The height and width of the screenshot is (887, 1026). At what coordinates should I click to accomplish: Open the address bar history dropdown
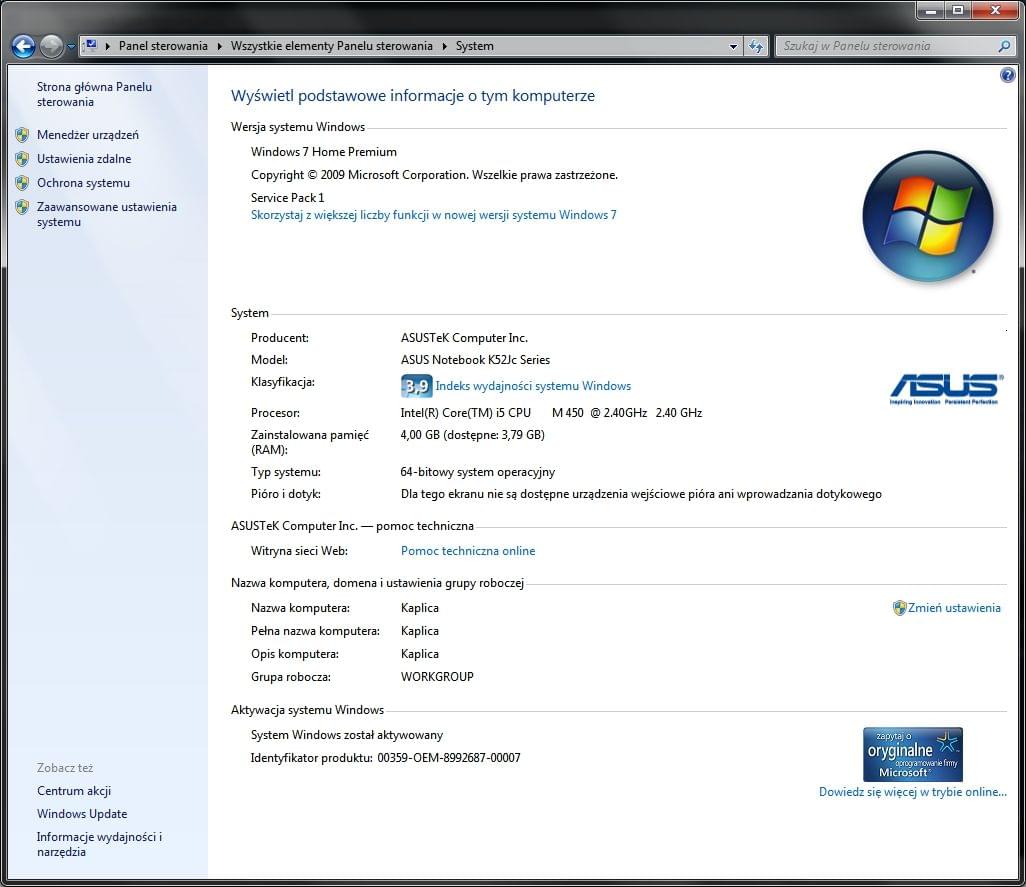click(733, 46)
